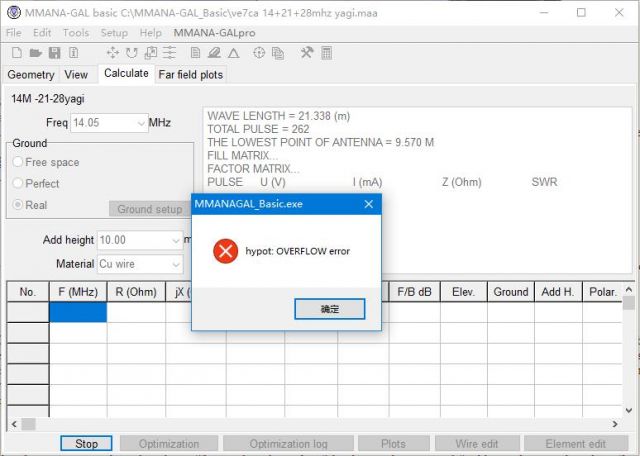The image size is (640, 456).
Task: Click the MMANA-GAL app icon in title bar
Action: point(14,13)
